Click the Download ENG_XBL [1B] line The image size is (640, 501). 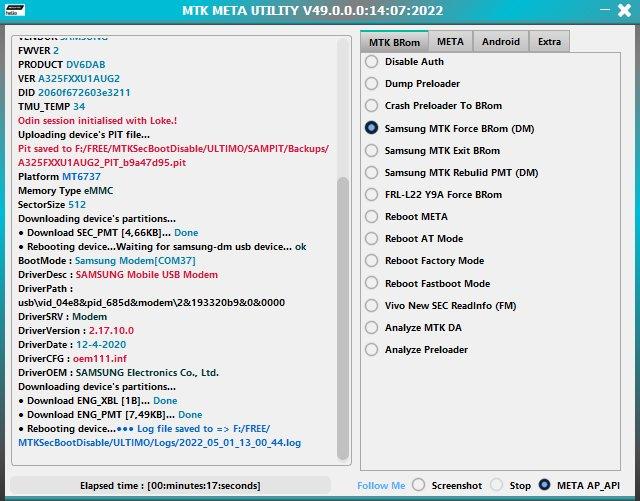pyautogui.click(x=98, y=401)
